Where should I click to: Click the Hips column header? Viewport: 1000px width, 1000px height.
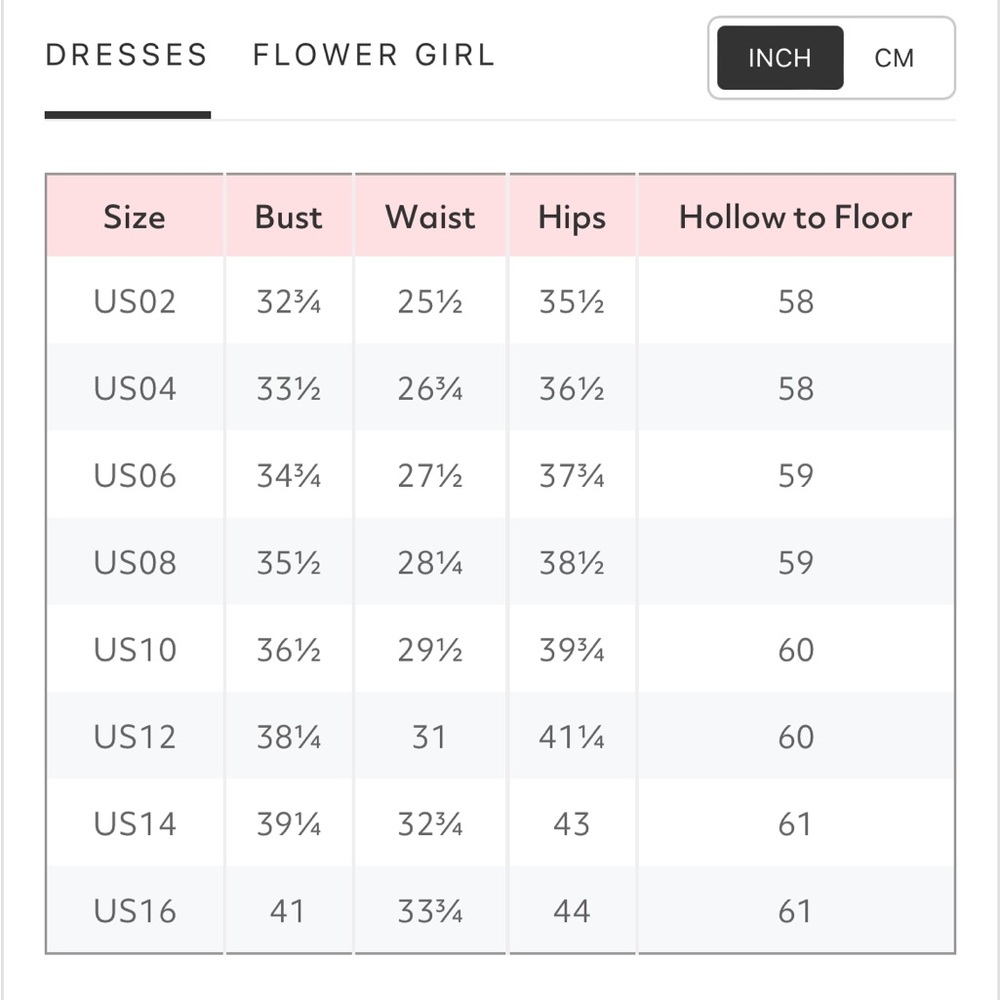pyautogui.click(x=572, y=216)
